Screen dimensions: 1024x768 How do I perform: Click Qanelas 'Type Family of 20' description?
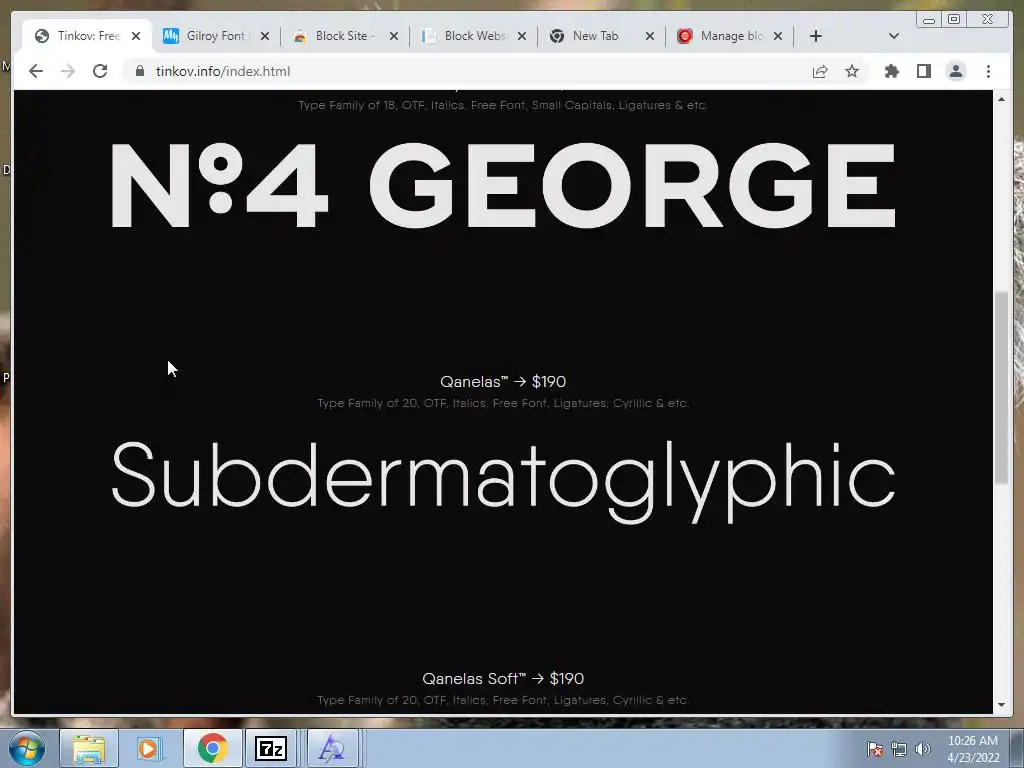503,403
